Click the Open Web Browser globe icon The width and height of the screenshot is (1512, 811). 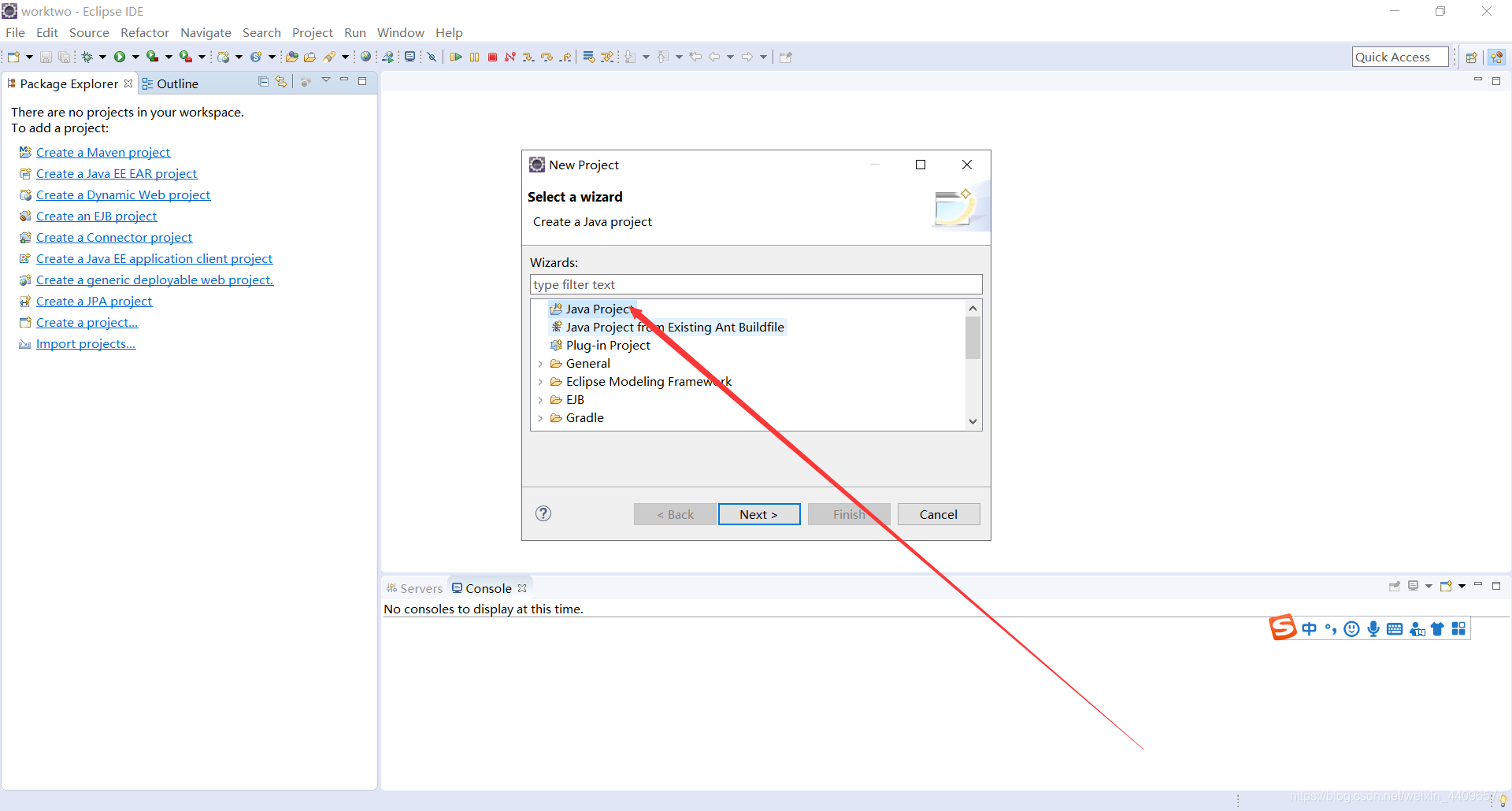(366, 57)
